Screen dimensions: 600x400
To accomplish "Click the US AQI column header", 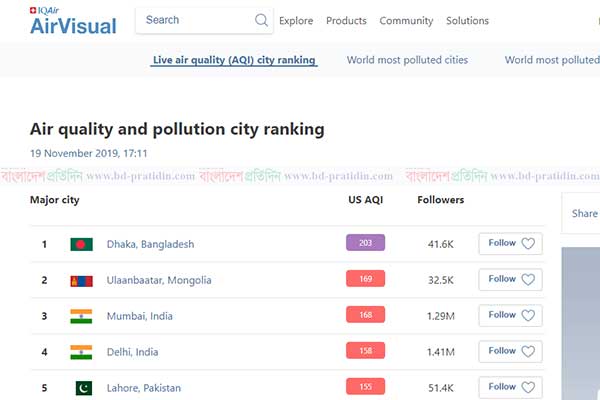I will point(365,200).
